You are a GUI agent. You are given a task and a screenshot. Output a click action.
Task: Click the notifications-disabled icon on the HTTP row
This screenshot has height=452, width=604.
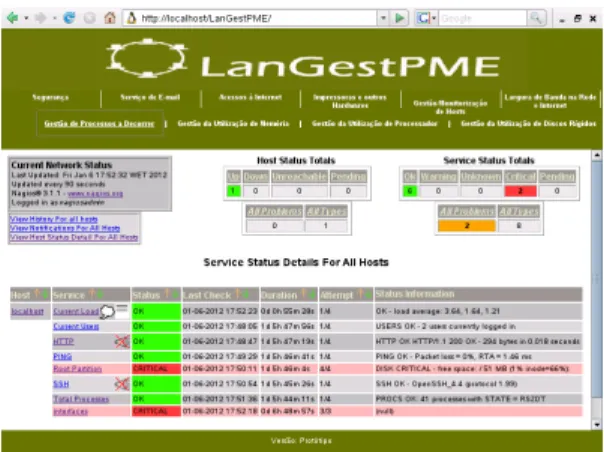pyautogui.click(x=122, y=341)
